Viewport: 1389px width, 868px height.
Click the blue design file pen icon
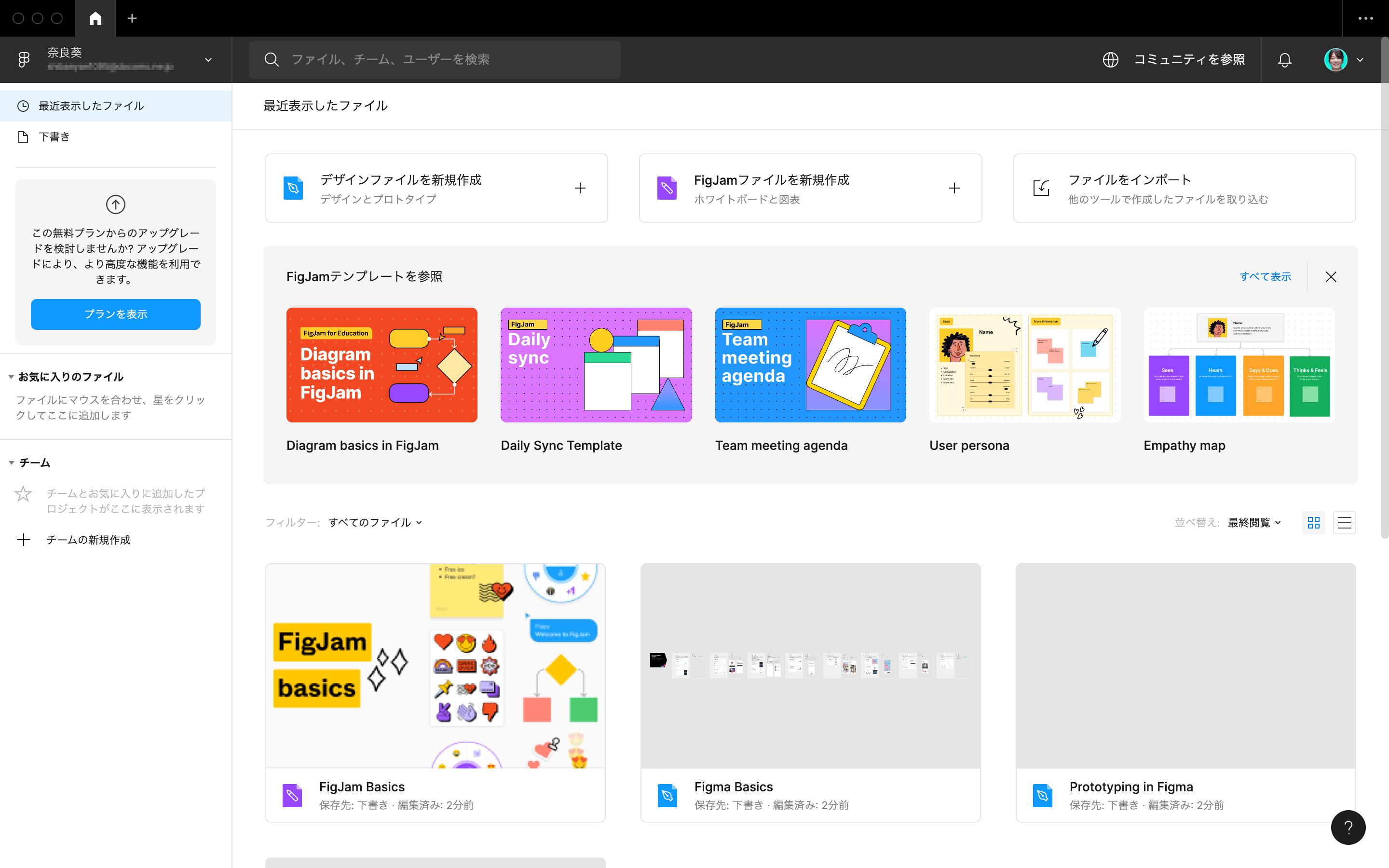(x=293, y=188)
